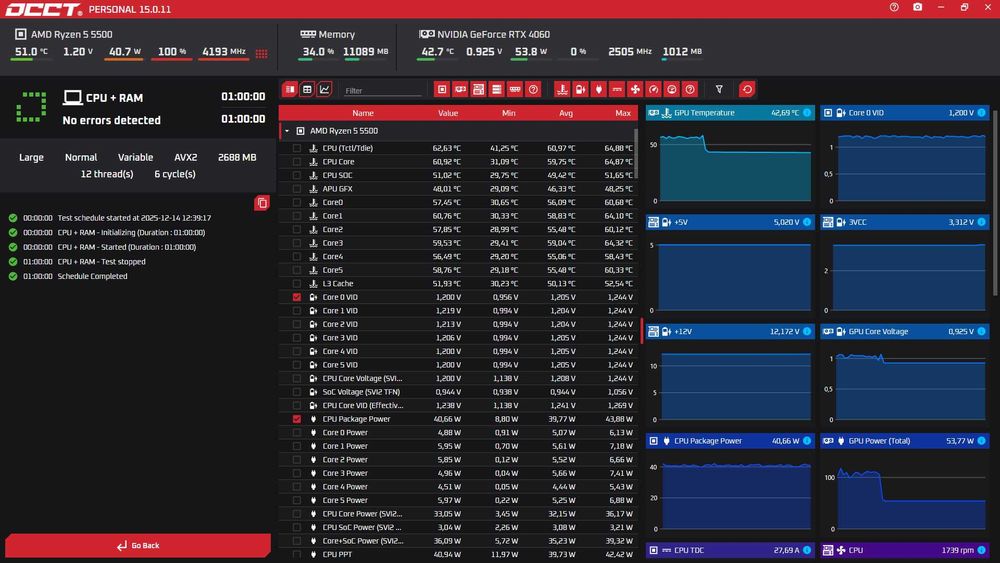This screenshot has width=1000, height=563.
Task: Click the CPU fan rpm graph header
Action: [x=905, y=550]
